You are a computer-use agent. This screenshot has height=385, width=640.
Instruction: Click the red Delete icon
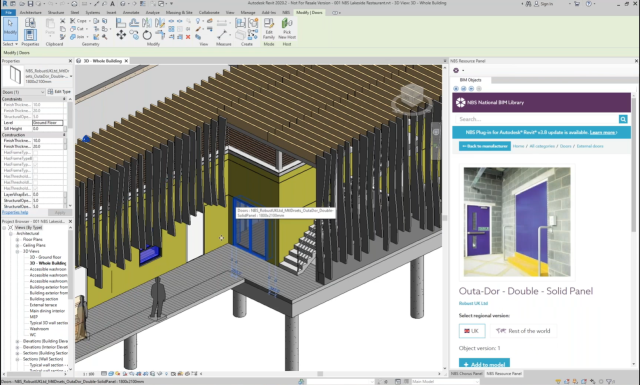(188, 37)
